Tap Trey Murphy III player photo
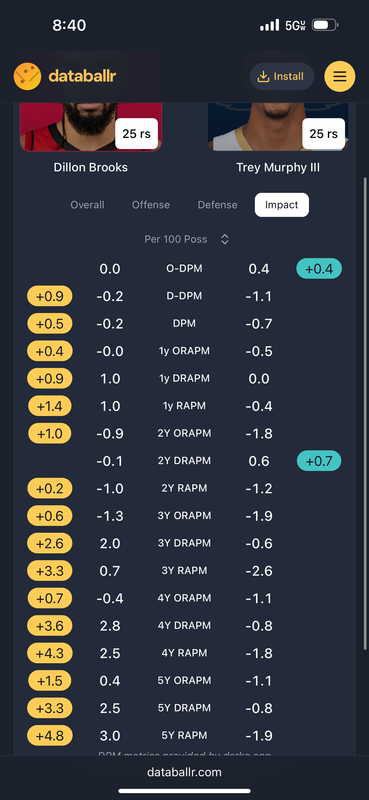Image resolution: width=369 pixels, height=800 pixels. 278,126
